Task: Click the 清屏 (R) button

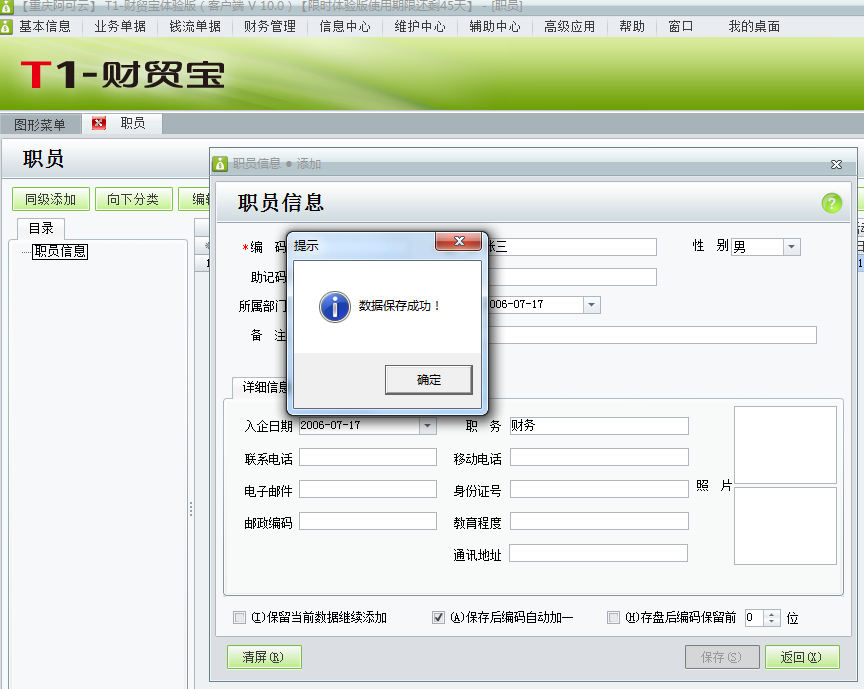Action: [264, 657]
